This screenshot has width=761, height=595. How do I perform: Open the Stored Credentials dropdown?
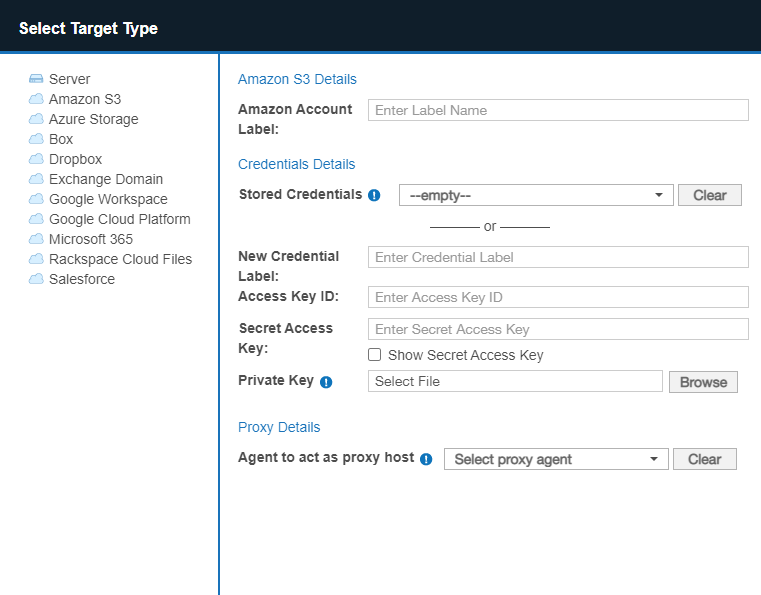pyautogui.click(x=536, y=196)
